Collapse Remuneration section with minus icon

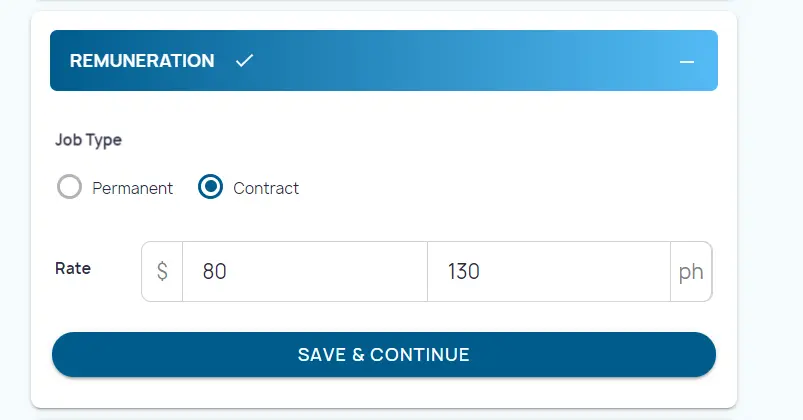pos(686,61)
